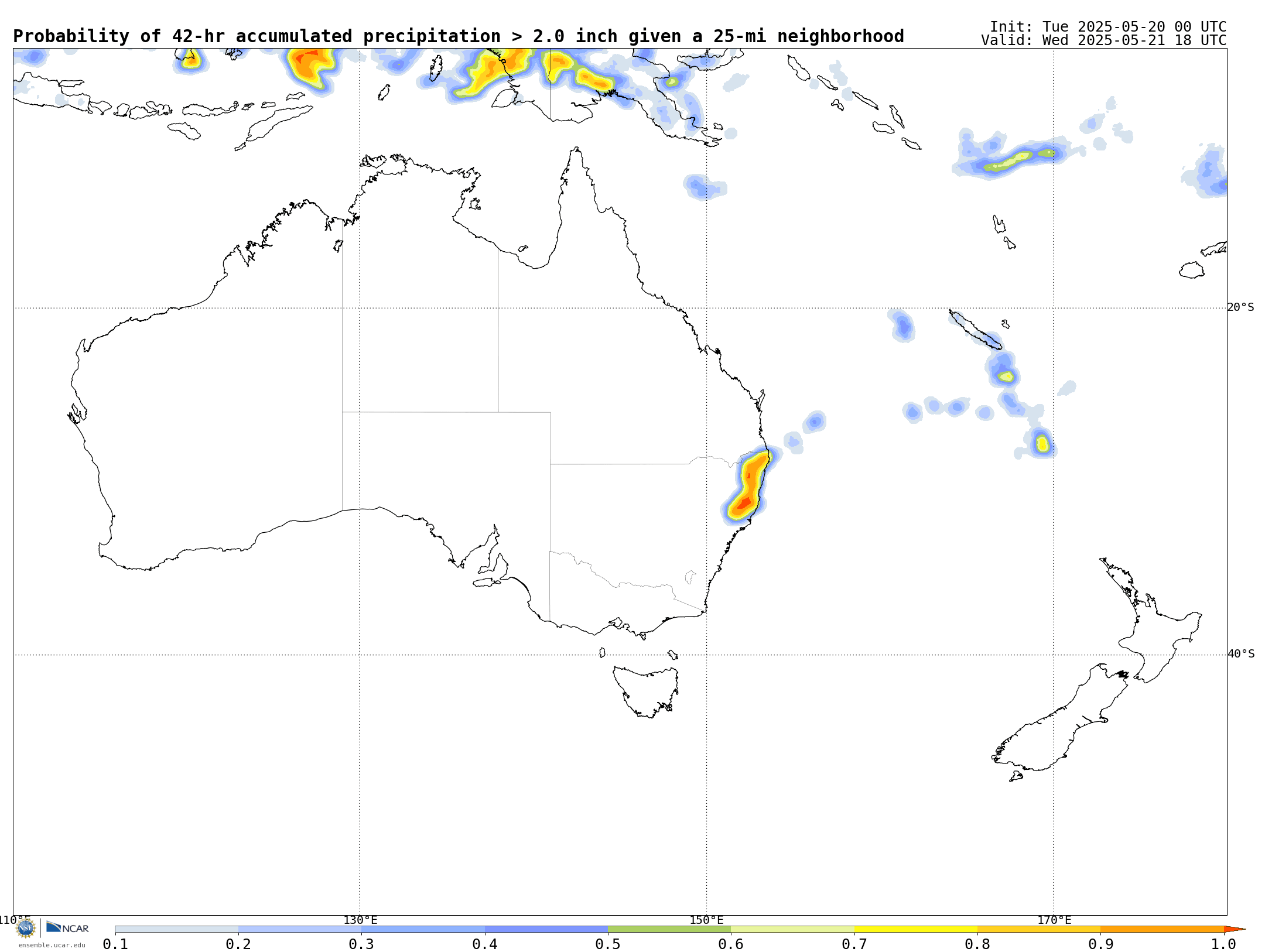Viewport: 1265px width, 952px height.
Task: Click the 20°S latitude label
Action: (x=1241, y=307)
